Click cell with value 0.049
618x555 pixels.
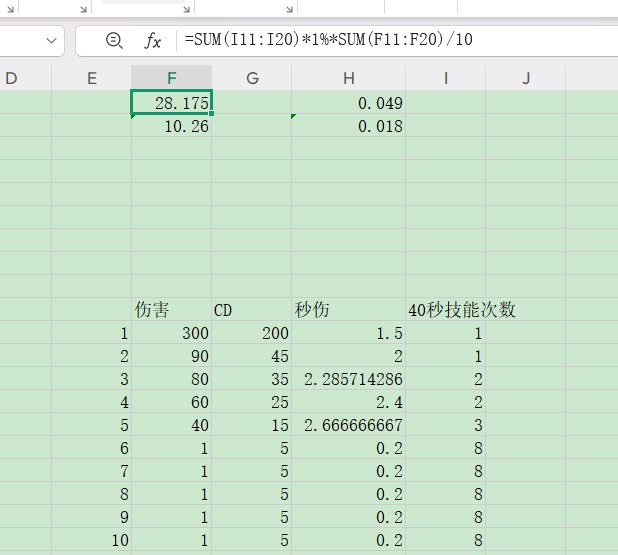pos(348,103)
